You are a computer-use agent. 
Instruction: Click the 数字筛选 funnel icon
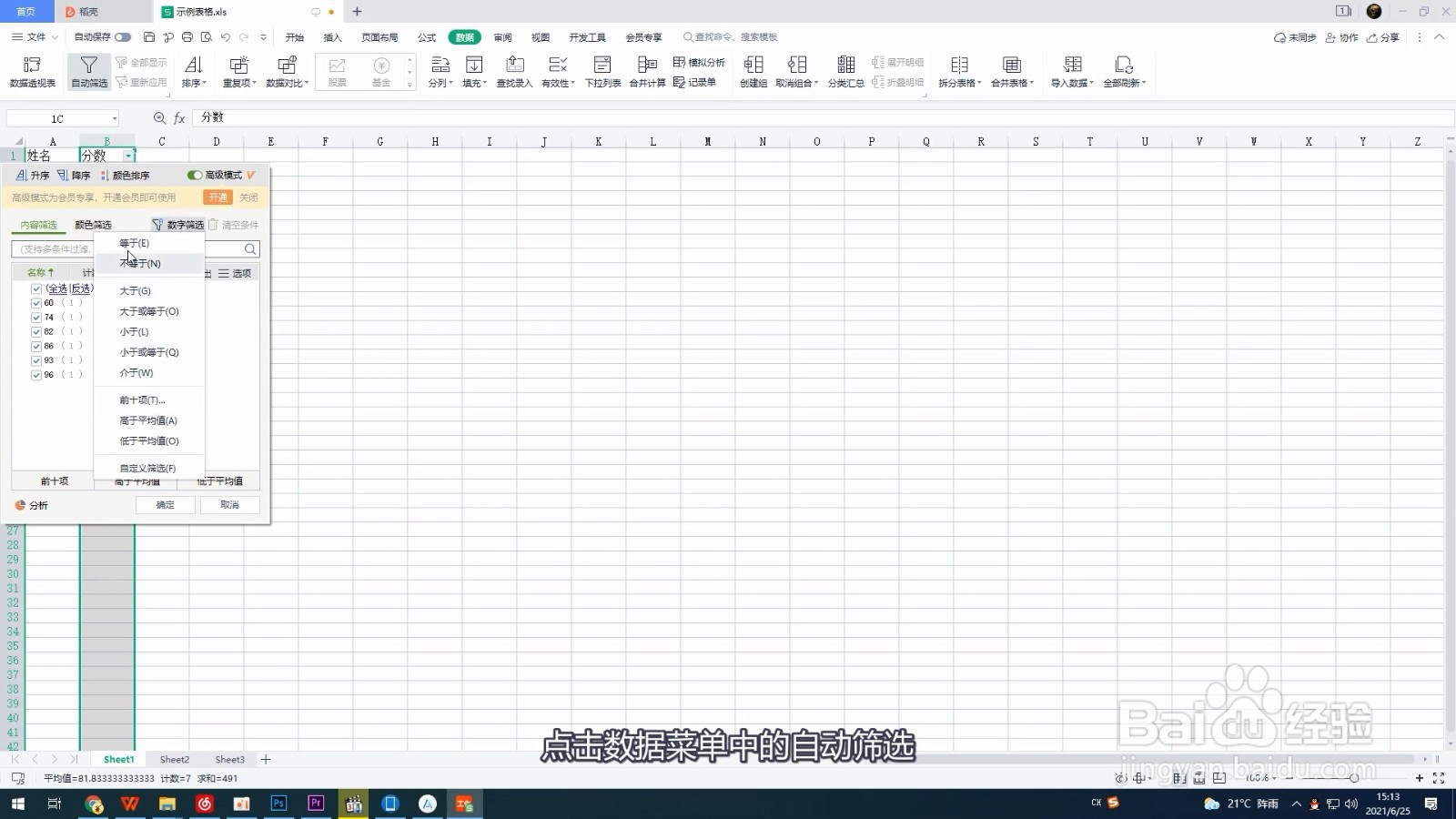click(x=157, y=224)
